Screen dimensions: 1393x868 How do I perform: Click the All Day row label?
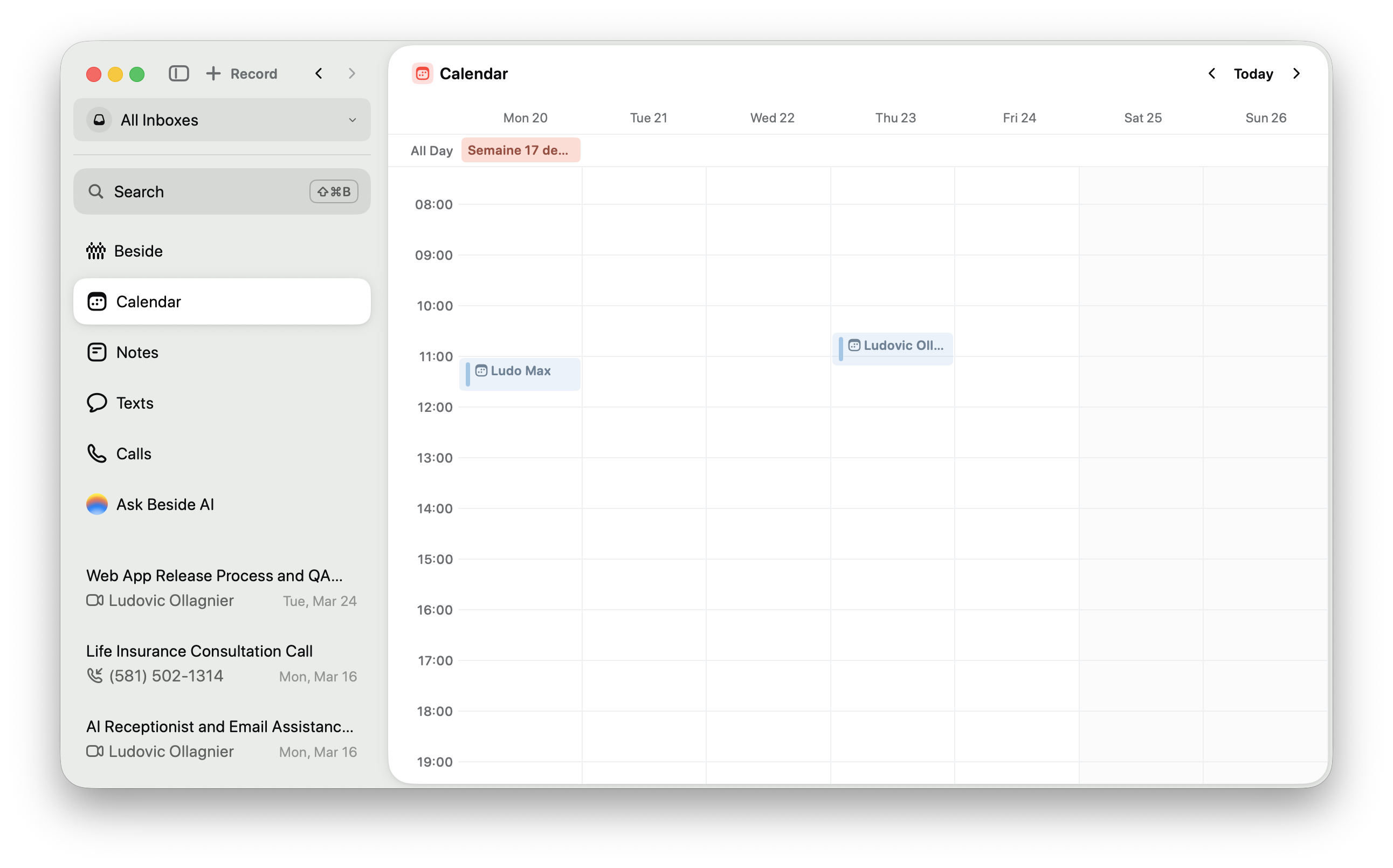[x=432, y=150]
